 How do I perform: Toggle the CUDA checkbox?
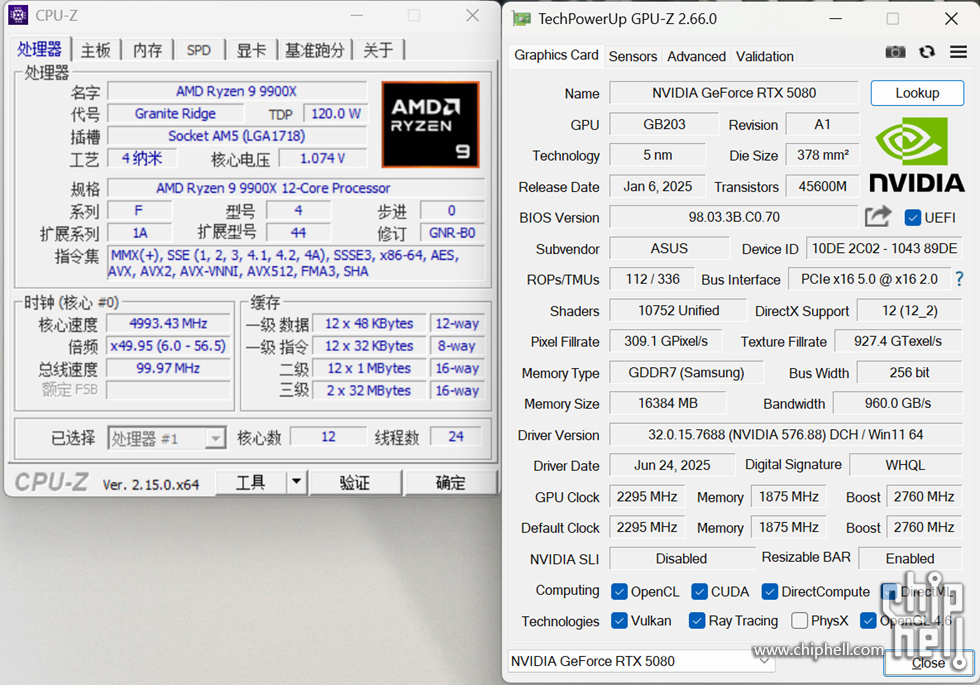coord(698,591)
